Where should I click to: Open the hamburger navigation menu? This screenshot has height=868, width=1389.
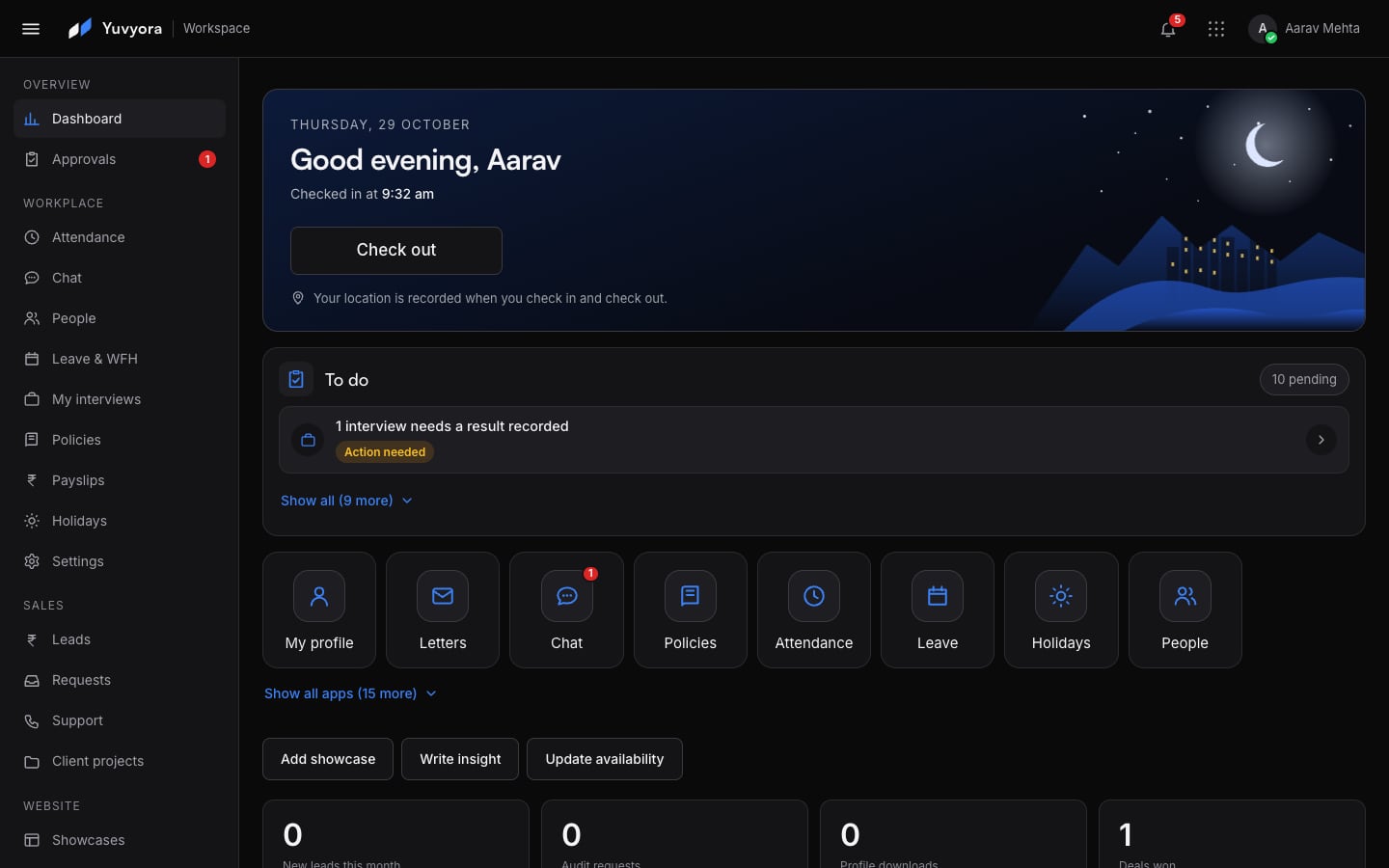click(x=31, y=29)
